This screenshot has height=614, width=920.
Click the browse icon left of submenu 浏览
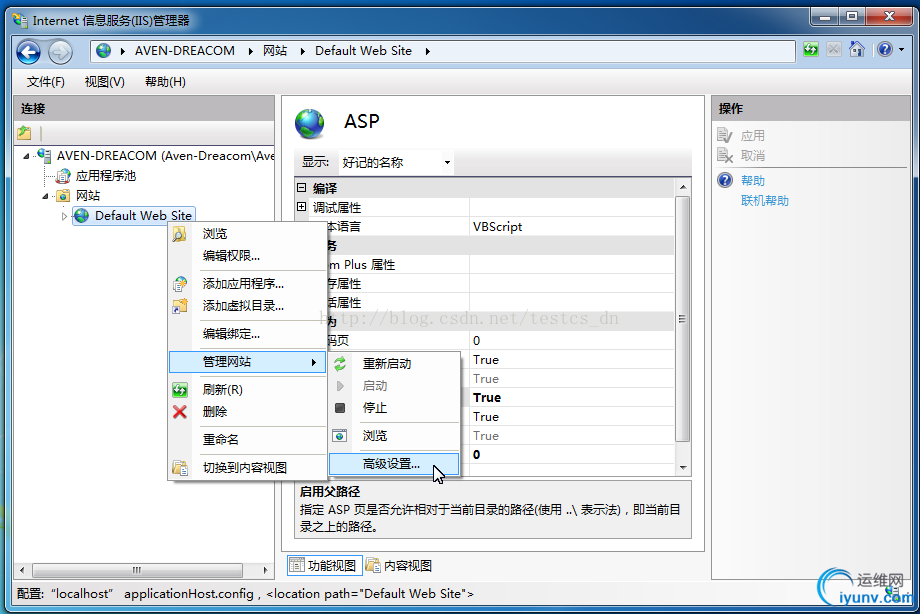tap(340, 436)
